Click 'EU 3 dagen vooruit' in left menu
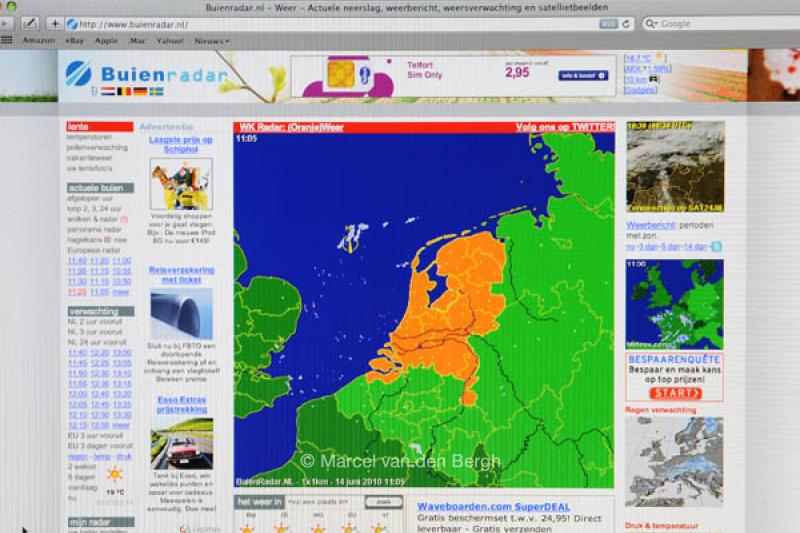Screen dimensions: 800x533 [x=100, y=446]
